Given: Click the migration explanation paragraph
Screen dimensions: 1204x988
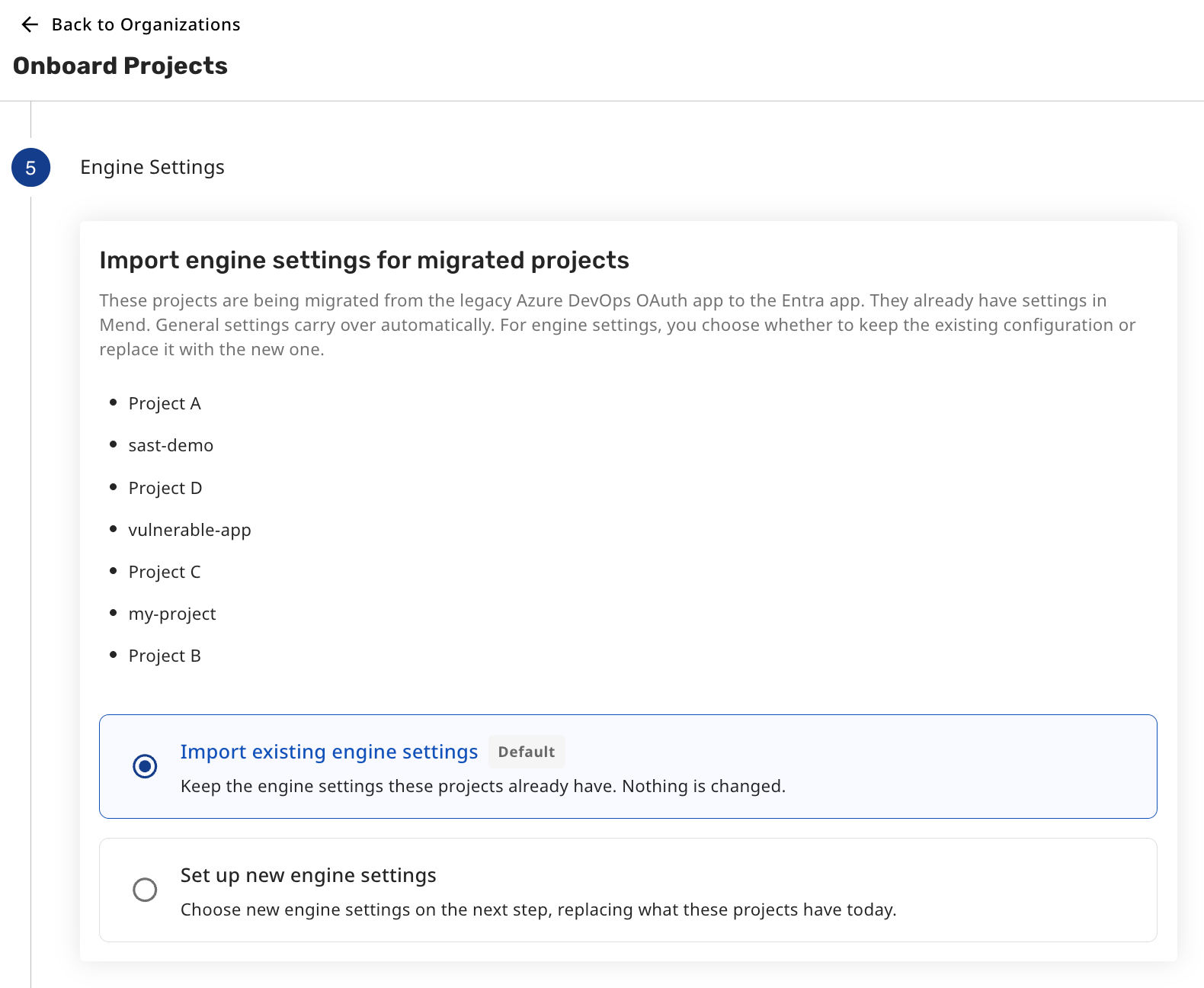Looking at the screenshot, I should coord(617,325).
